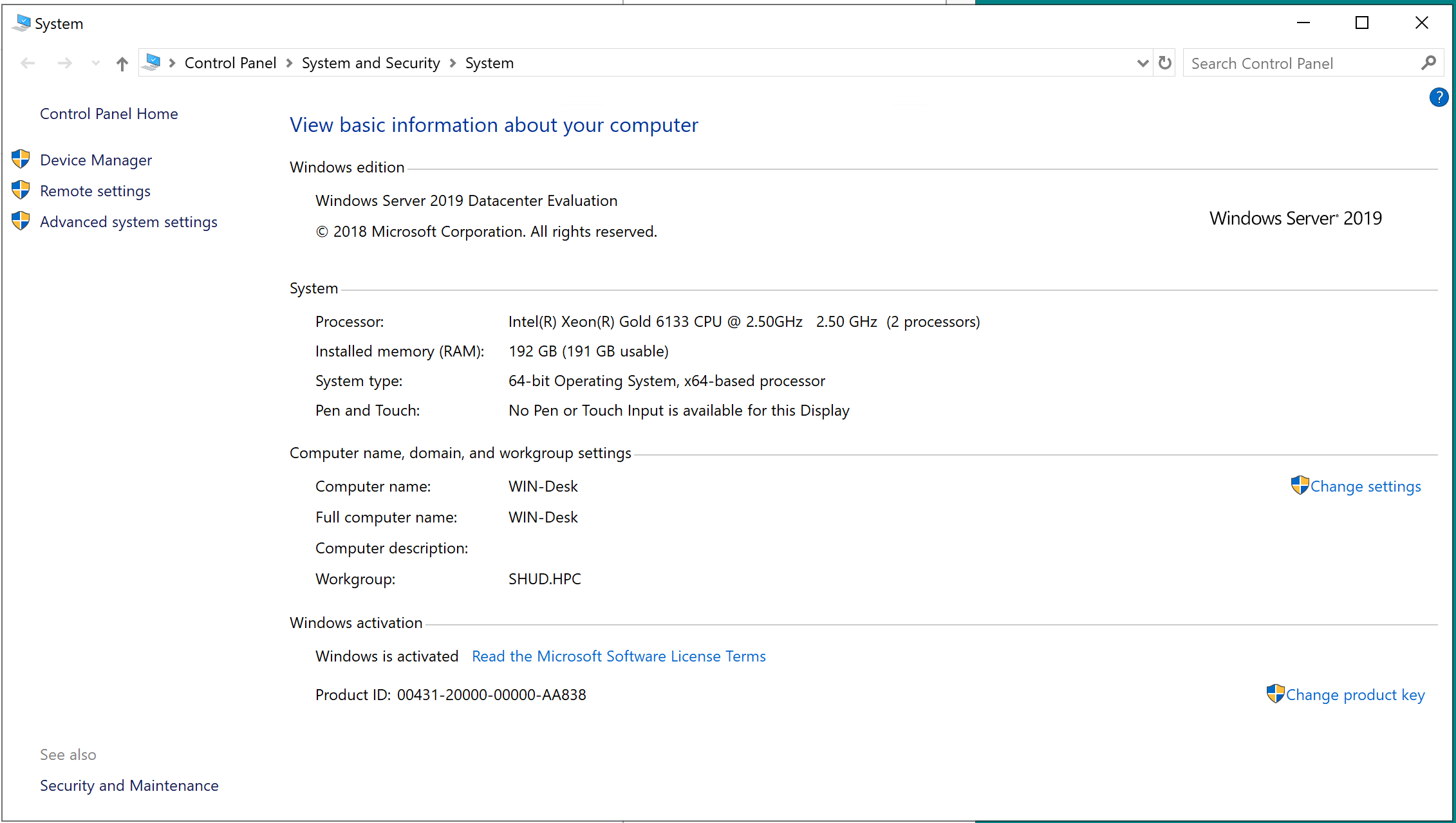Open Remote settings from sidebar
Screen dimensions: 1456x823
click(x=94, y=190)
